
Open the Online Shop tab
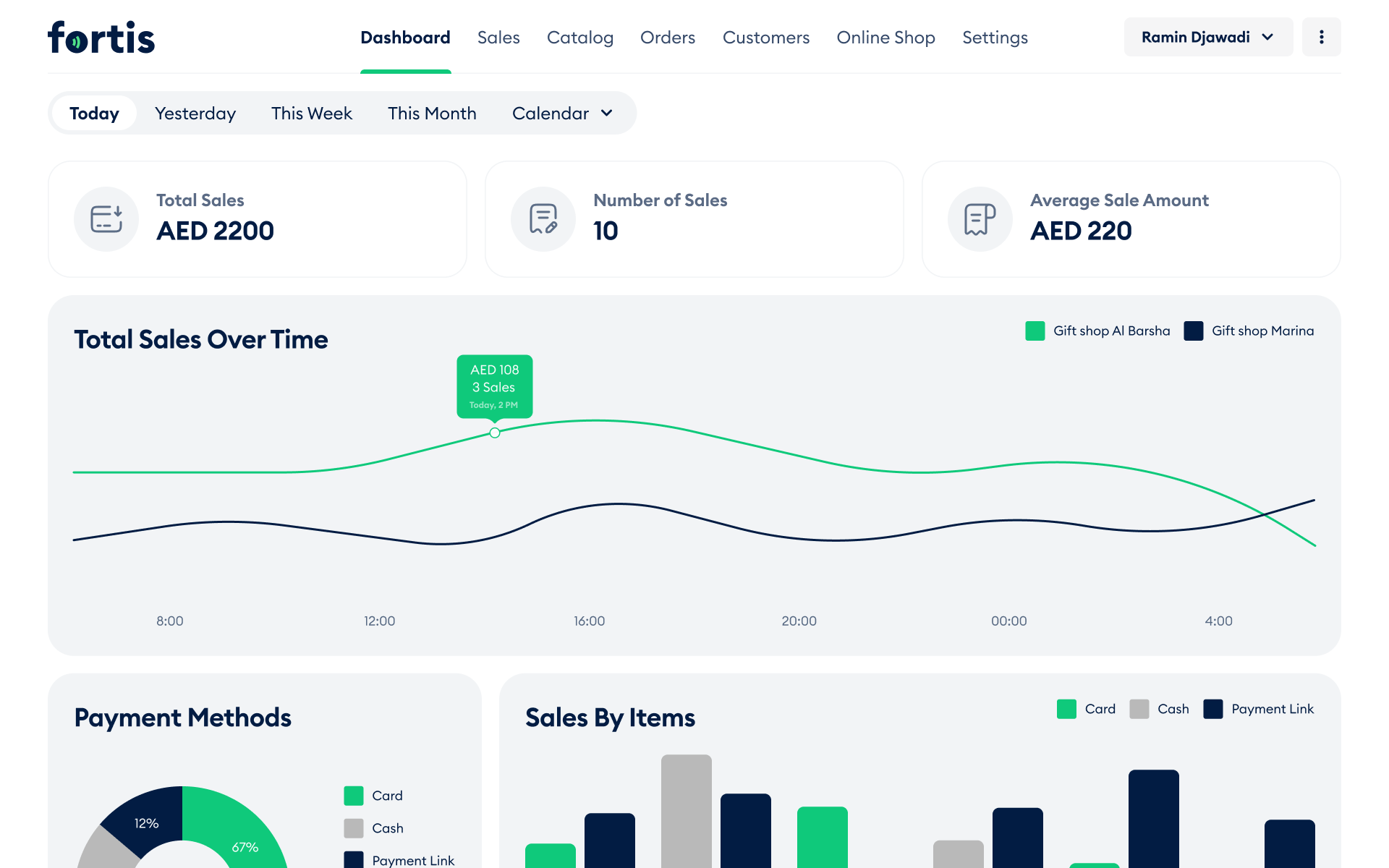pos(885,38)
